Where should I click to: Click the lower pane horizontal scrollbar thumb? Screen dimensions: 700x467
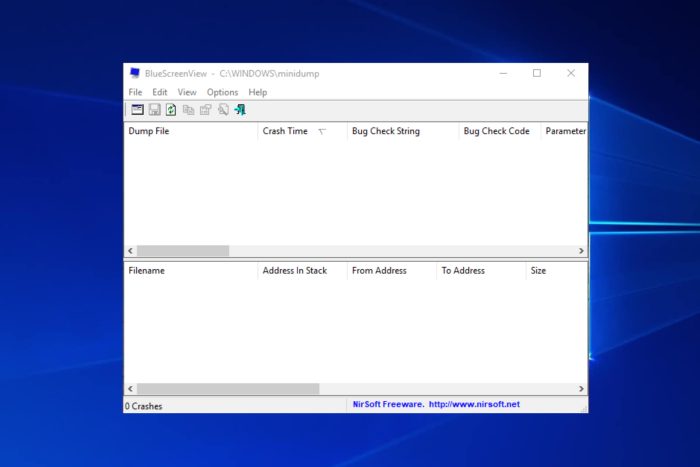[228, 389]
